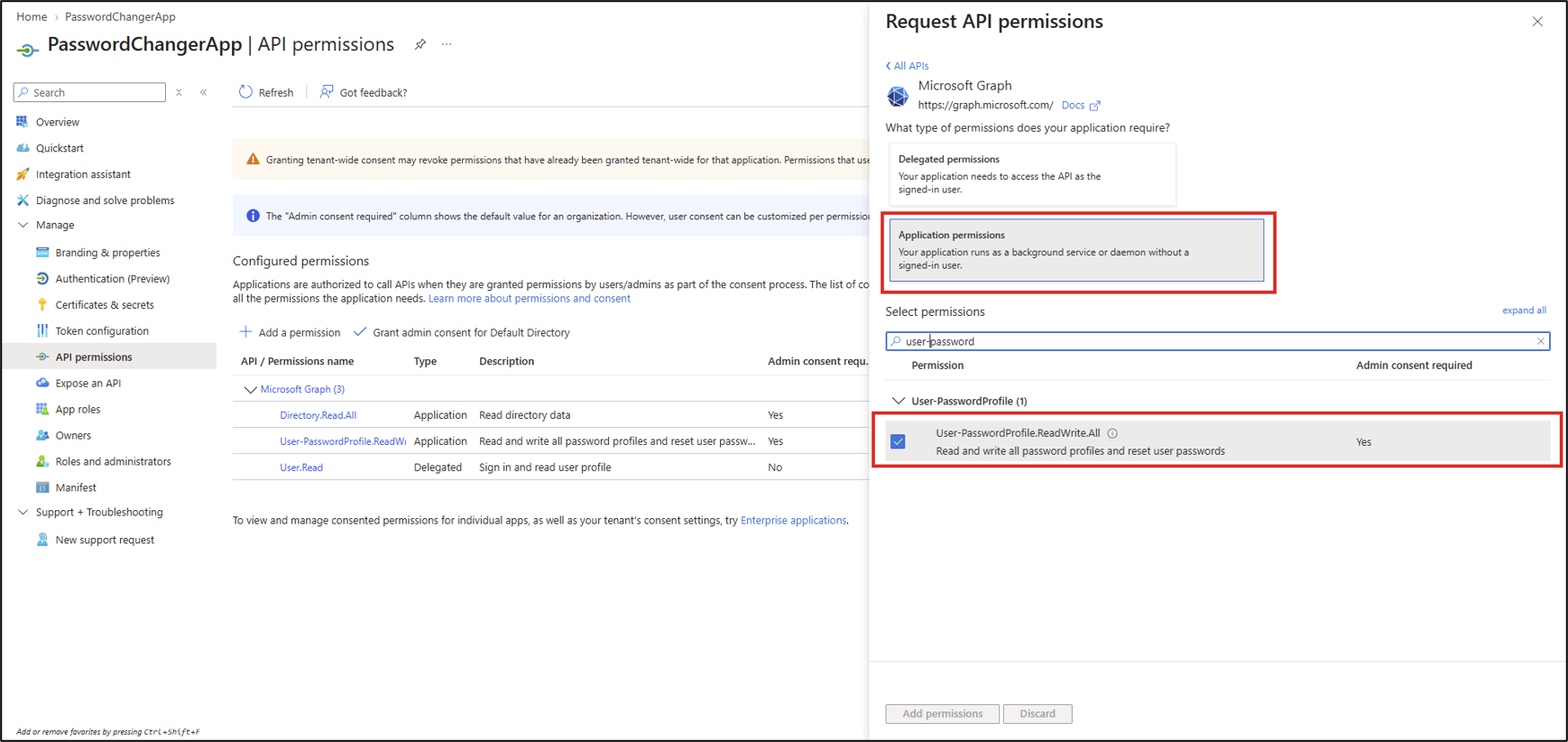Uncheck the User-PasswordProfile.ReadWrite.All checkbox

click(898, 441)
